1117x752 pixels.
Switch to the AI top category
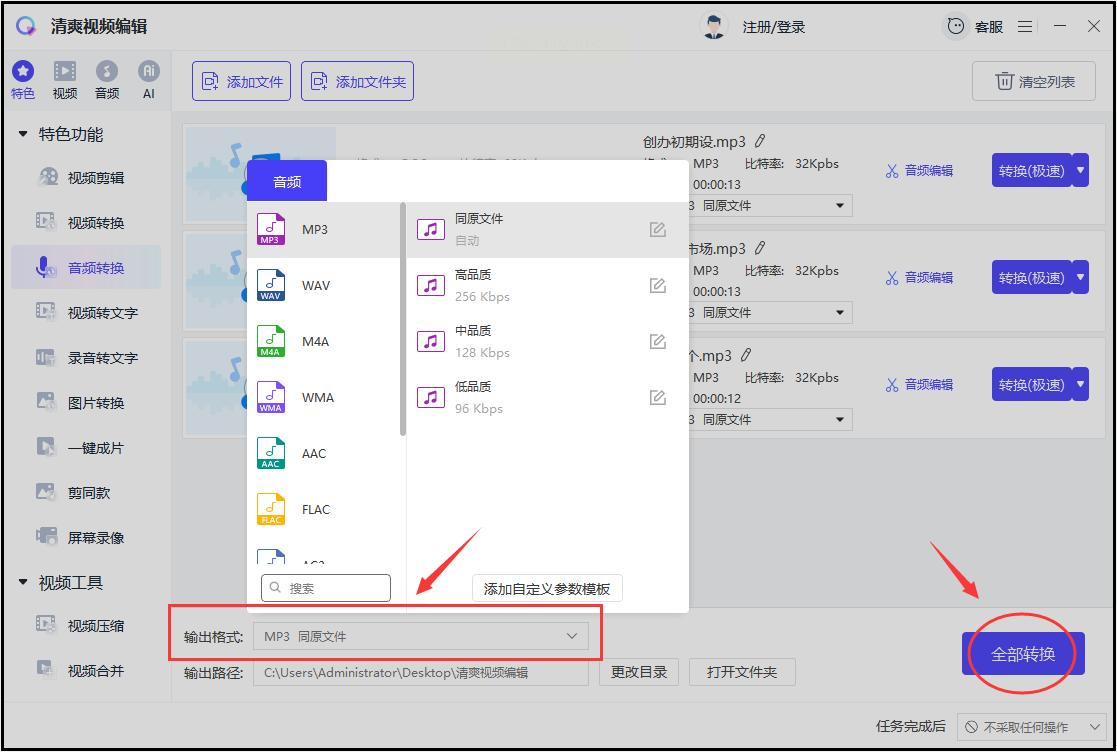tap(148, 80)
